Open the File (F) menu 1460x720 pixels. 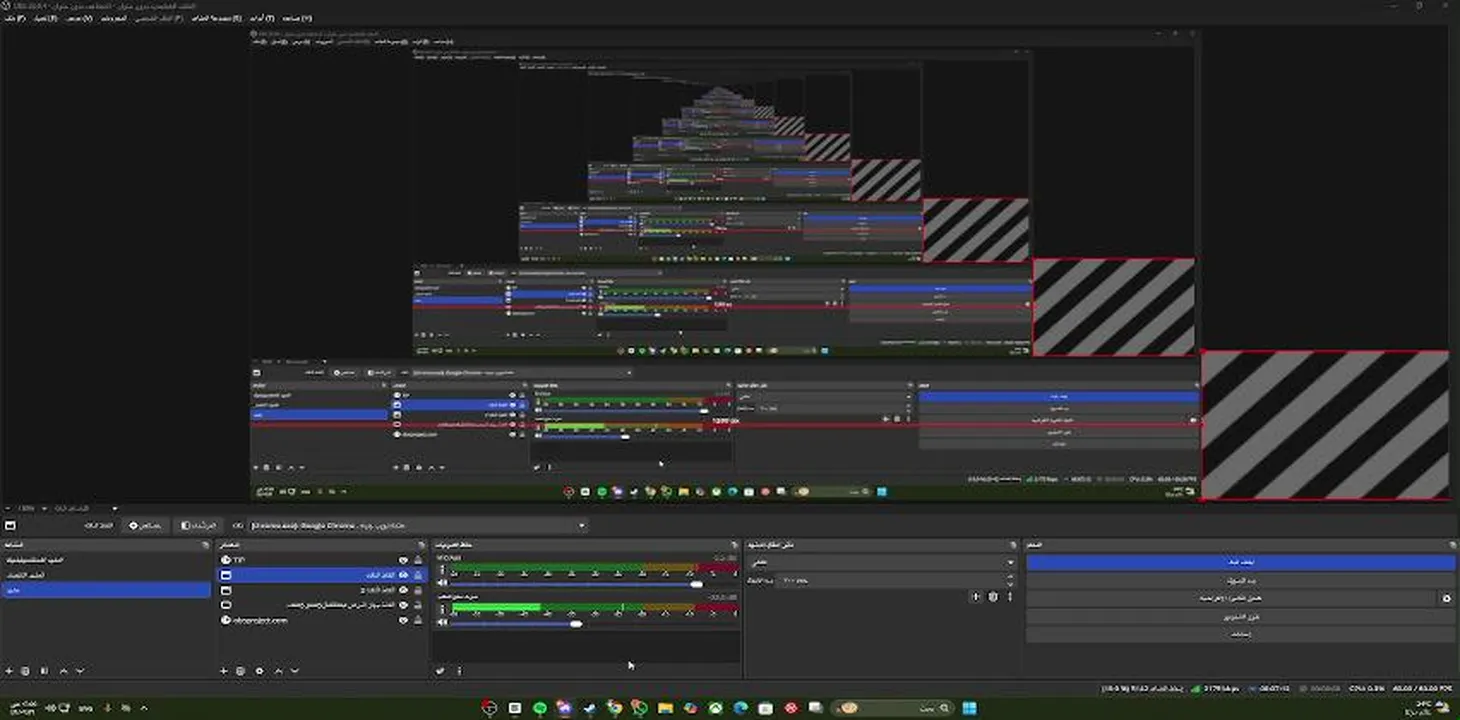tap(15, 18)
